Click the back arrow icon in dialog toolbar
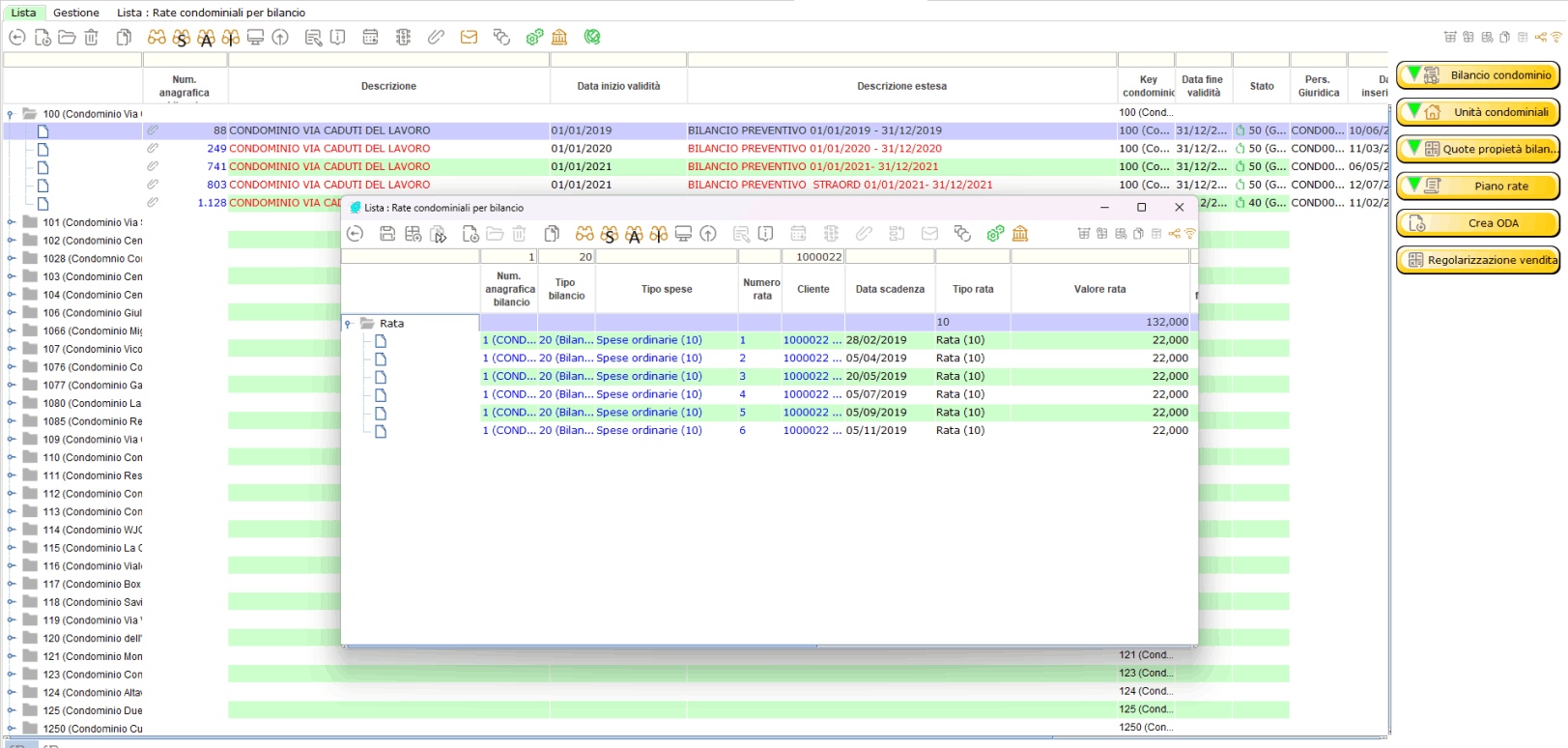The width and height of the screenshot is (1568, 748). tap(355, 234)
